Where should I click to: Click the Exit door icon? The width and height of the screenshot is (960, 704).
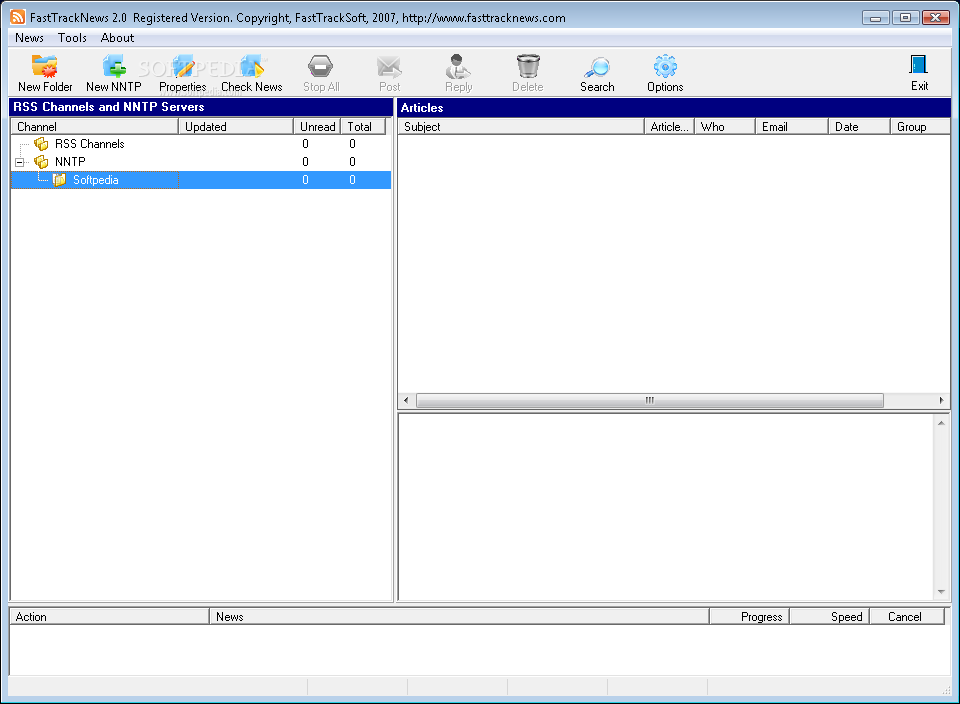pyautogui.click(x=919, y=65)
